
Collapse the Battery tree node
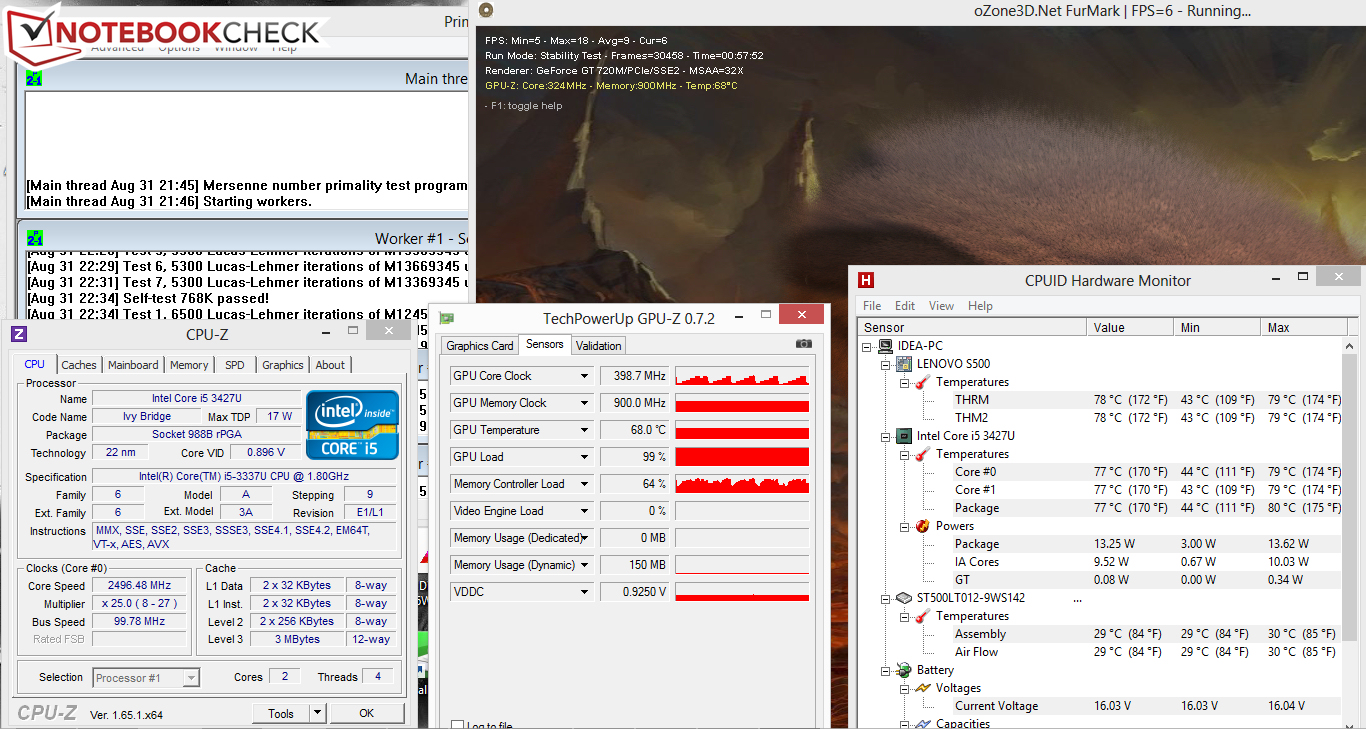coord(886,670)
